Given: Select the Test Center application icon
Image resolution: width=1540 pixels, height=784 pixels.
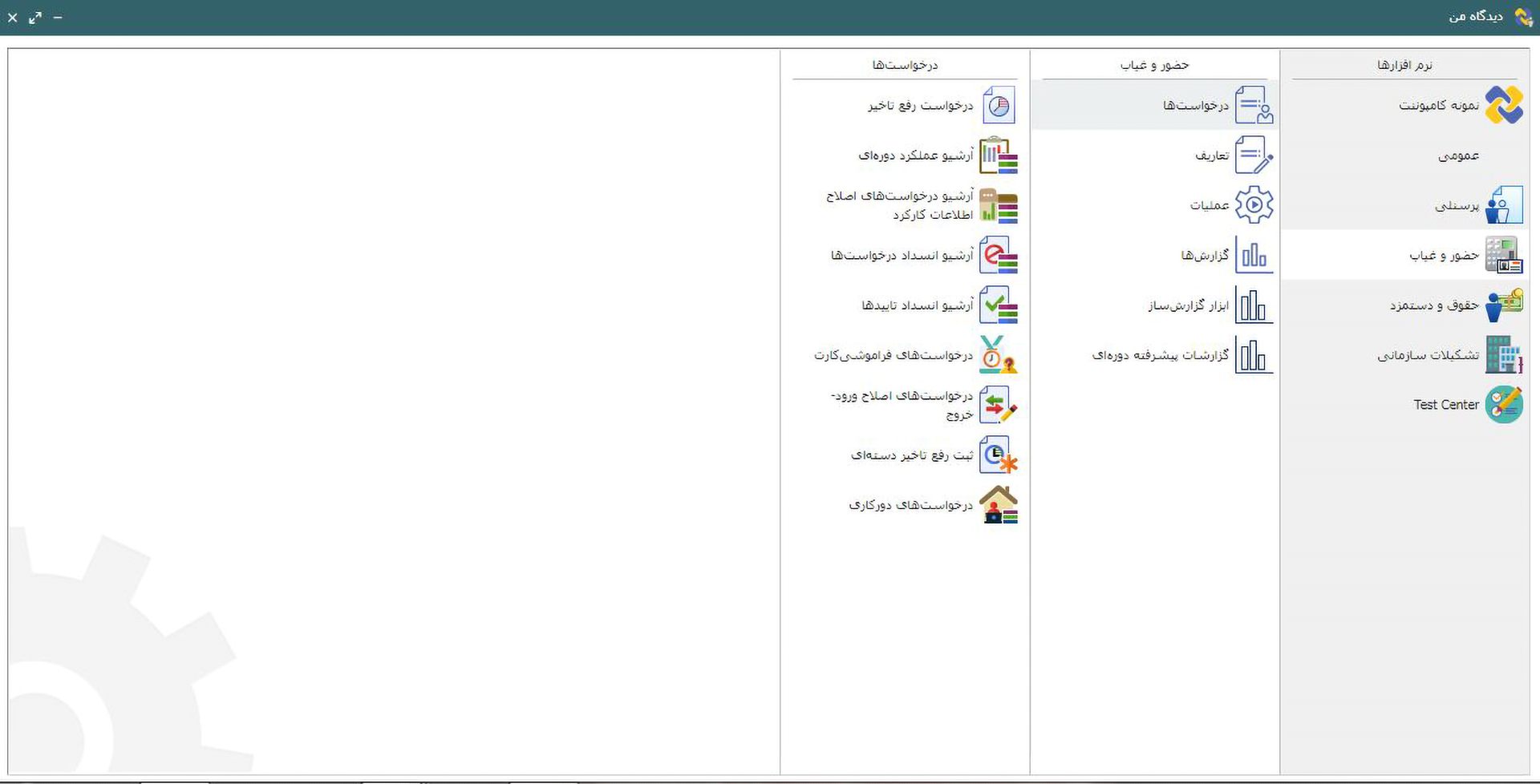Looking at the screenshot, I should coord(1503,405).
